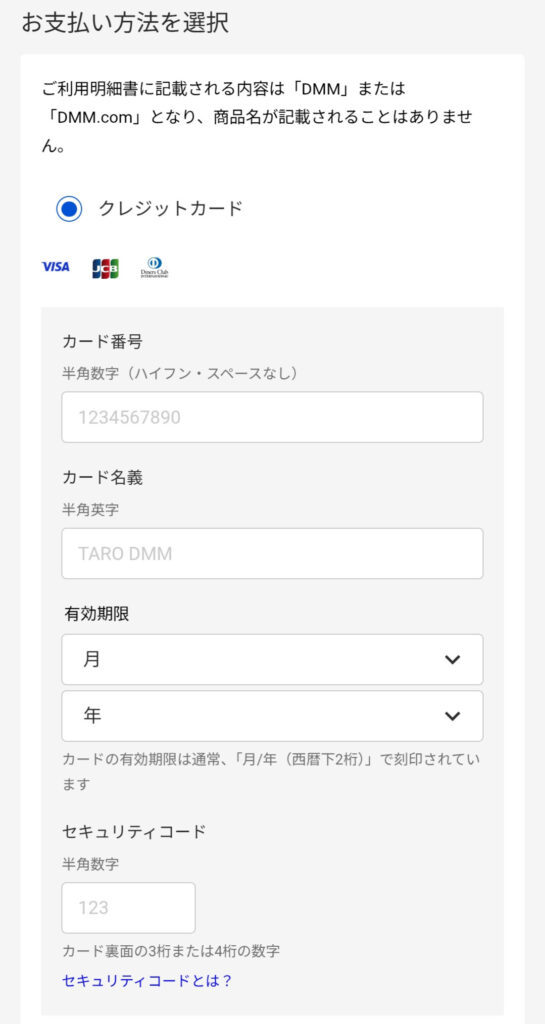Focus the カード名義 TARO DMM field
Image resolution: width=545 pixels, height=1024 pixels.
coord(272,553)
